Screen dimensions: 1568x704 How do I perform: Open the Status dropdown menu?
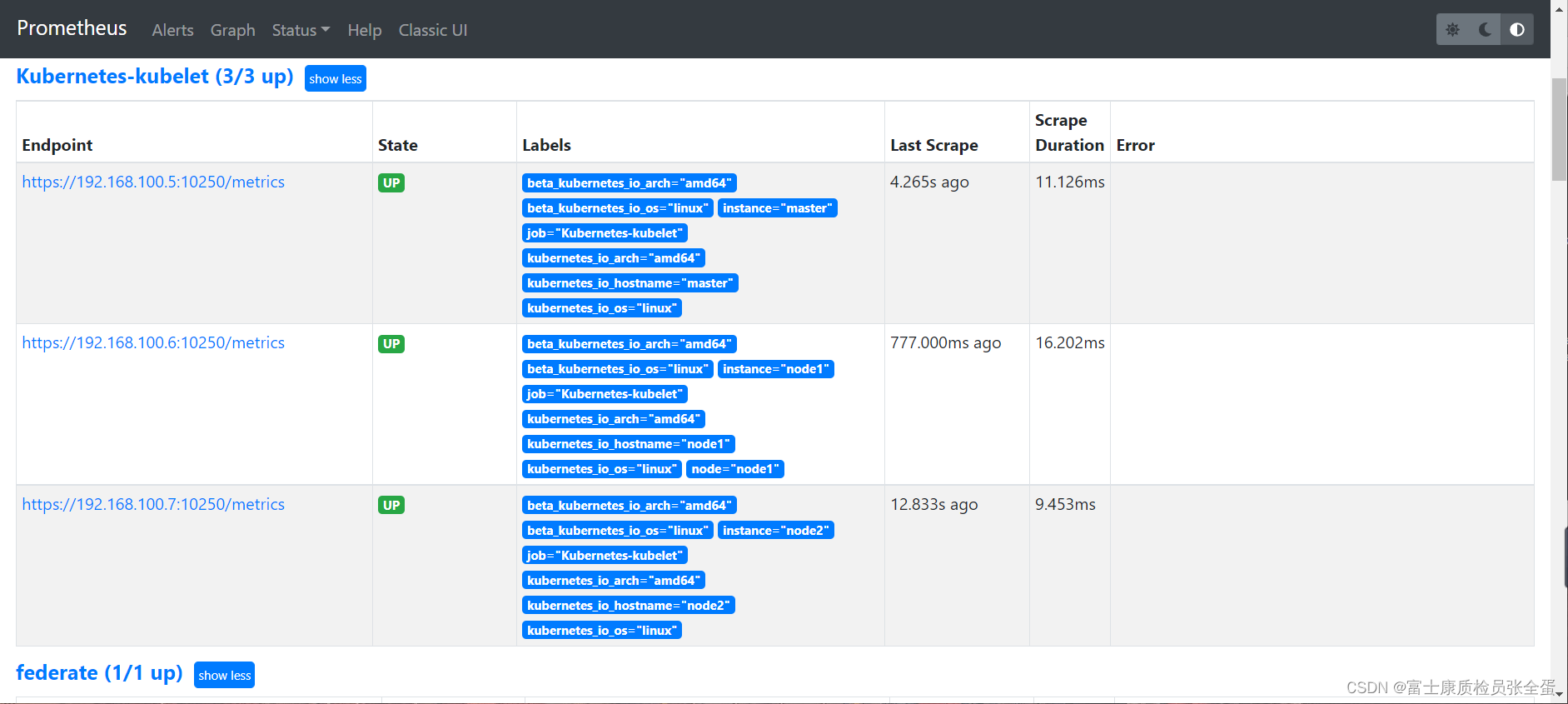click(301, 30)
